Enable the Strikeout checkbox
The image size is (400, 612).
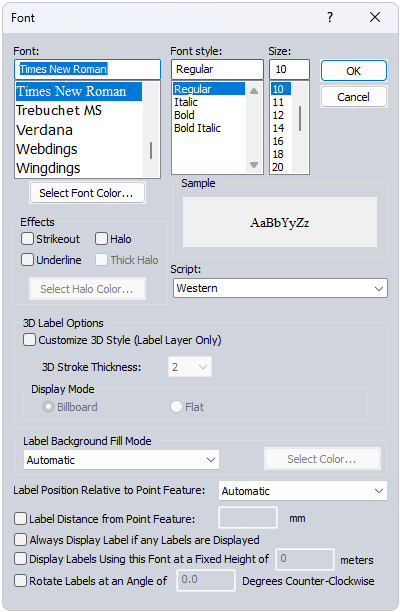pos(27,238)
